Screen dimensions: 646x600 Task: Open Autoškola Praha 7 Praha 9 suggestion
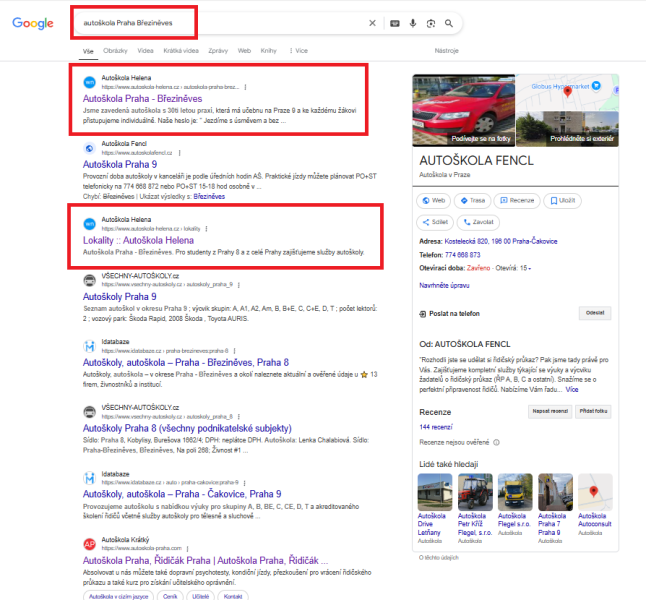pyautogui.click(x=555, y=508)
